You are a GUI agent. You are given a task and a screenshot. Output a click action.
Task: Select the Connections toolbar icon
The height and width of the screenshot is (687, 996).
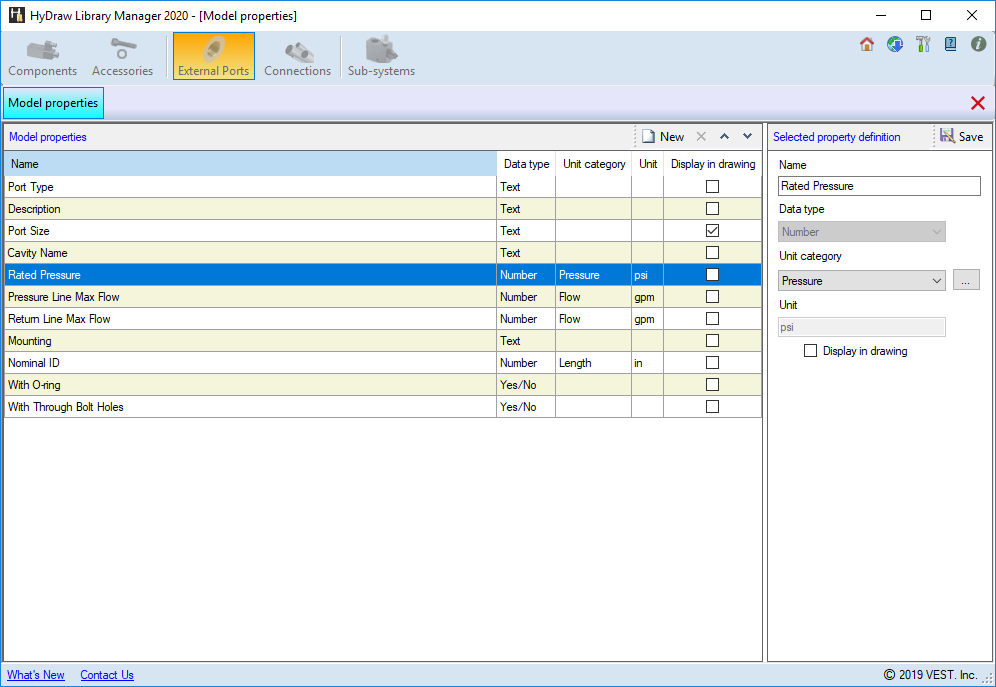coord(297,57)
